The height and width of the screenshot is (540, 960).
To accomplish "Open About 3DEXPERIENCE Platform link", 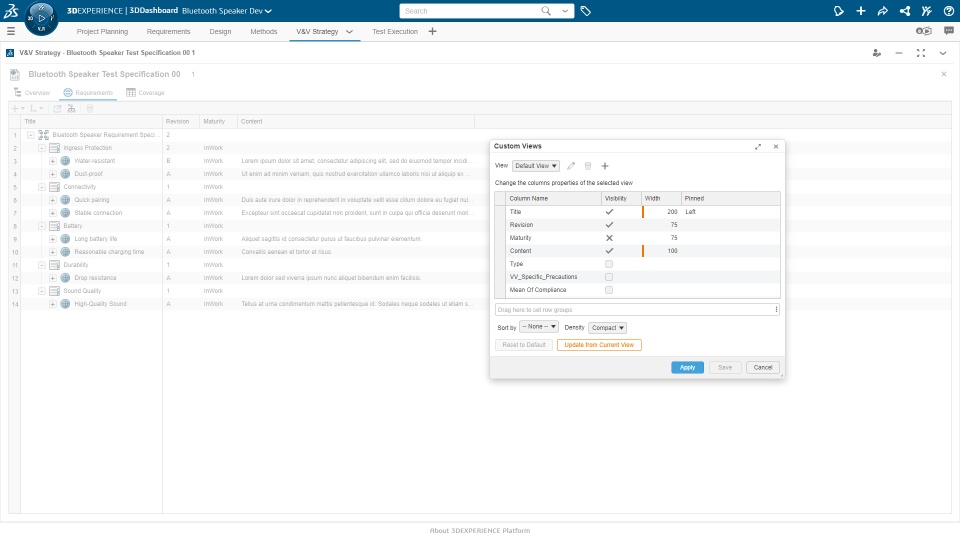I will coord(480,531).
